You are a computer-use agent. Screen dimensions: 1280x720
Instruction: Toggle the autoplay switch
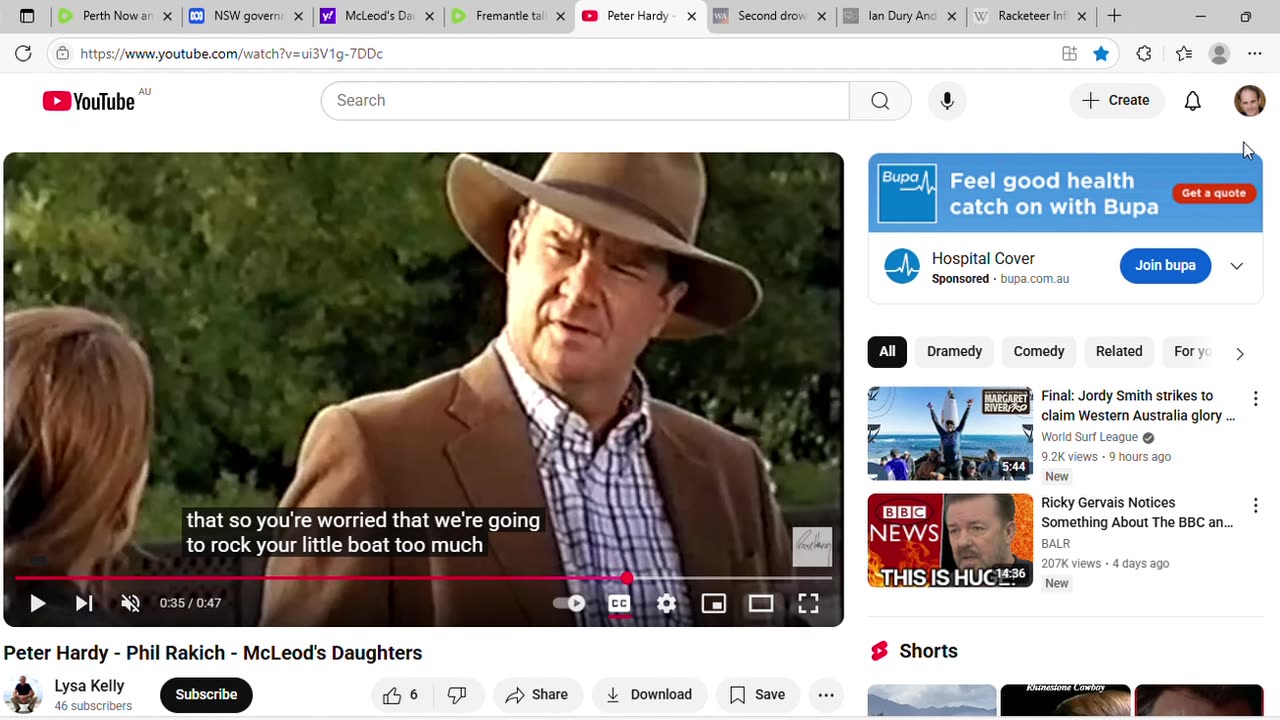(570, 603)
